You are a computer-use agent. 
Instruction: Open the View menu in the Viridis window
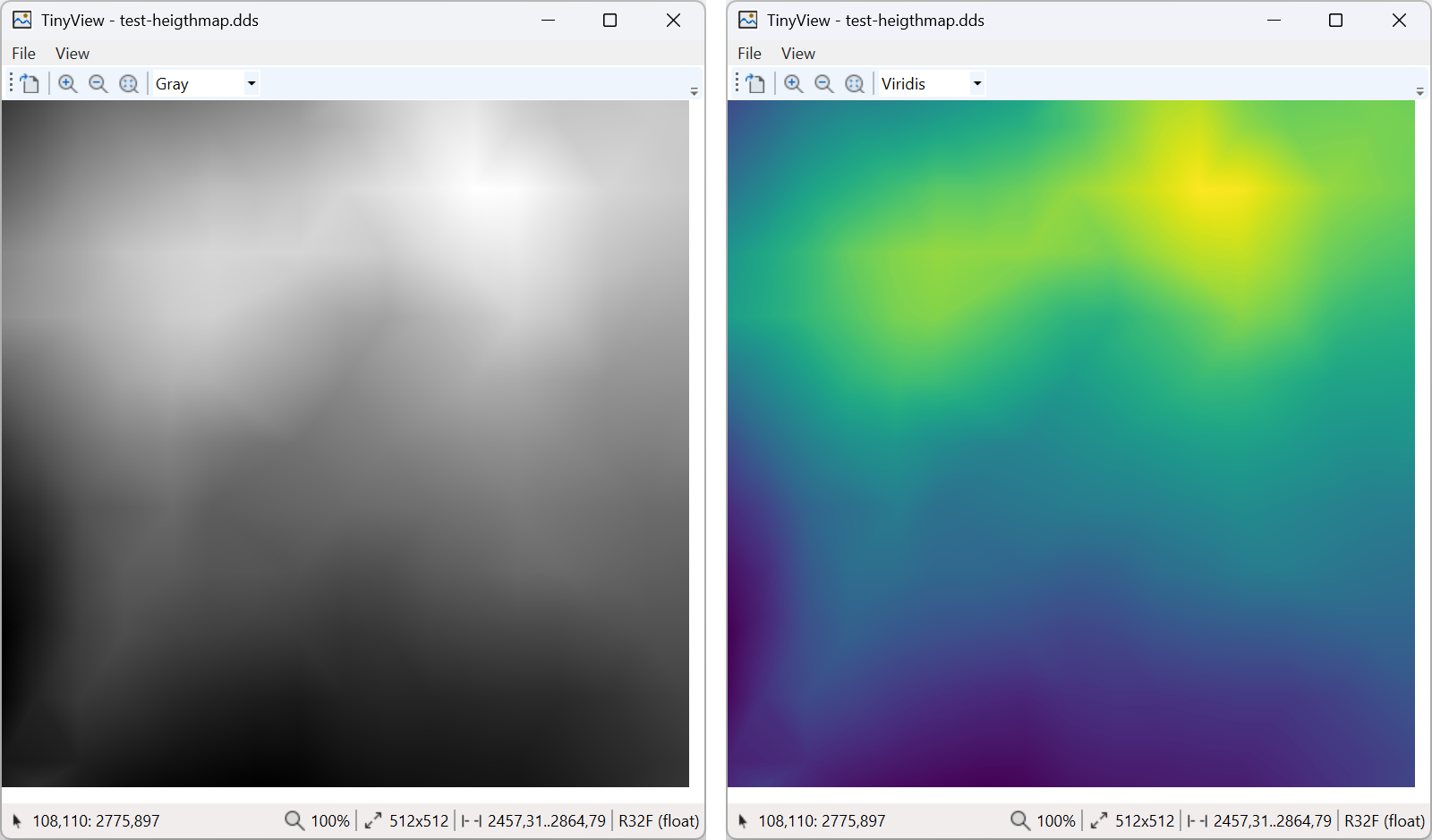pyautogui.click(x=797, y=53)
